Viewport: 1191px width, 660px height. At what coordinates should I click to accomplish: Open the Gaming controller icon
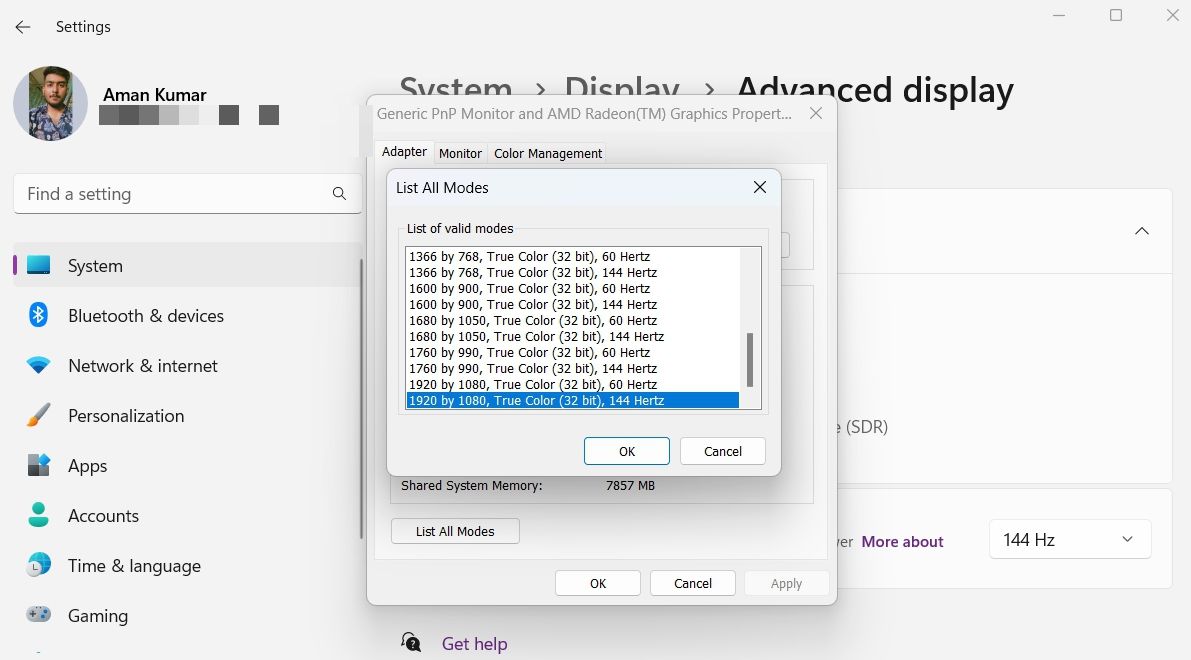39,615
